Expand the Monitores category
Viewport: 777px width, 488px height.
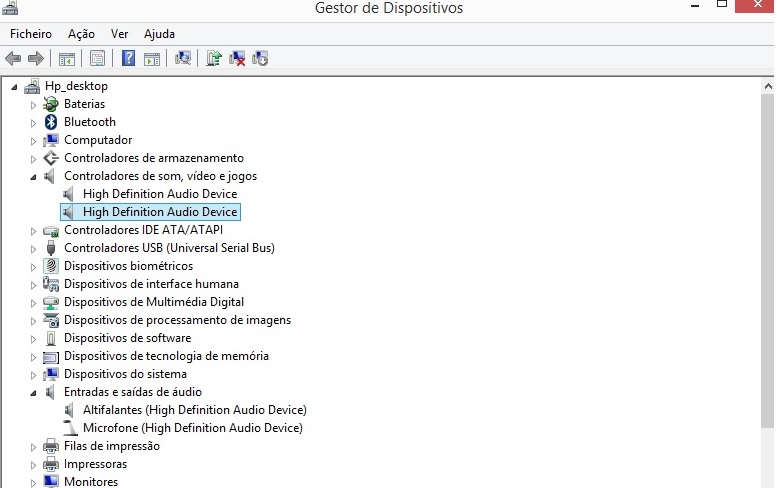pyautogui.click(x=33, y=483)
